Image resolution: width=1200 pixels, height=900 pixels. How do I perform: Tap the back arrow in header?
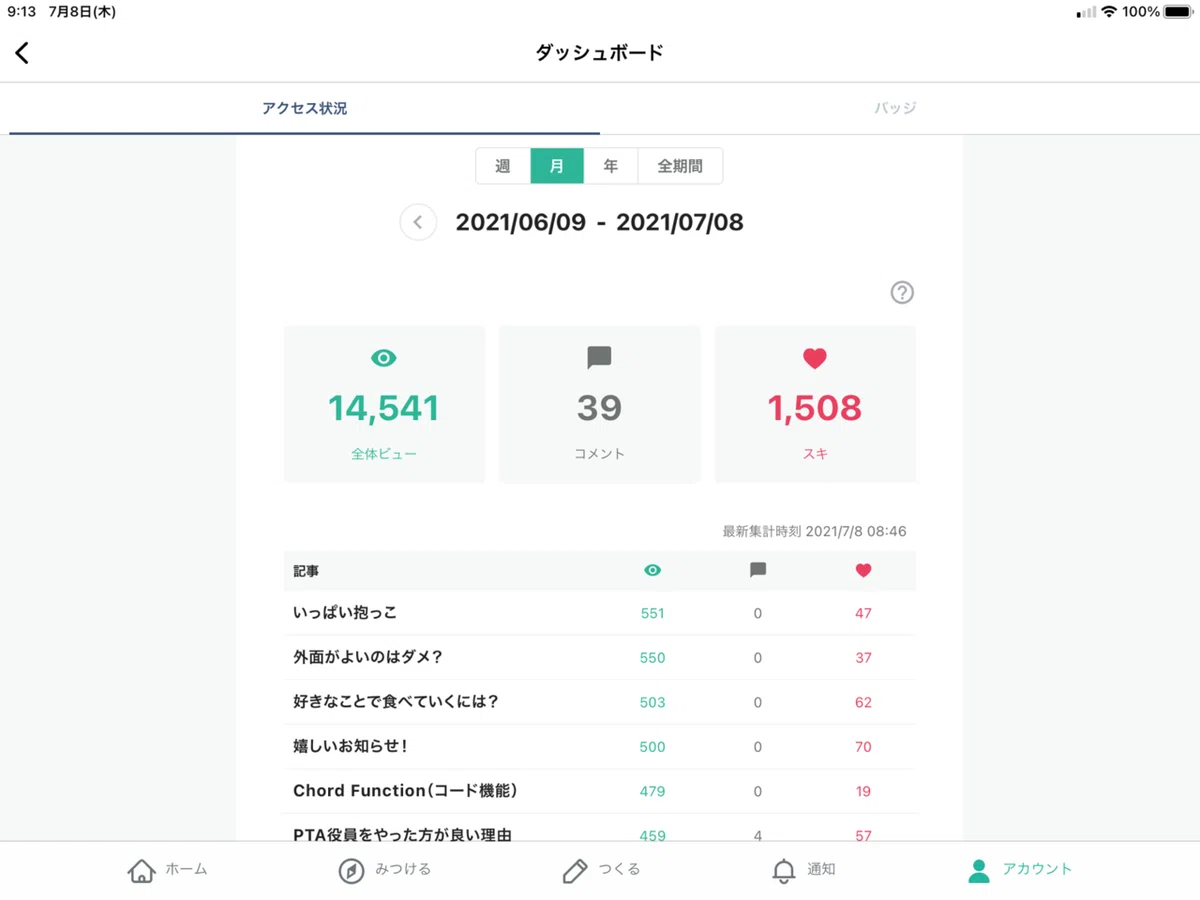tap(22, 53)
